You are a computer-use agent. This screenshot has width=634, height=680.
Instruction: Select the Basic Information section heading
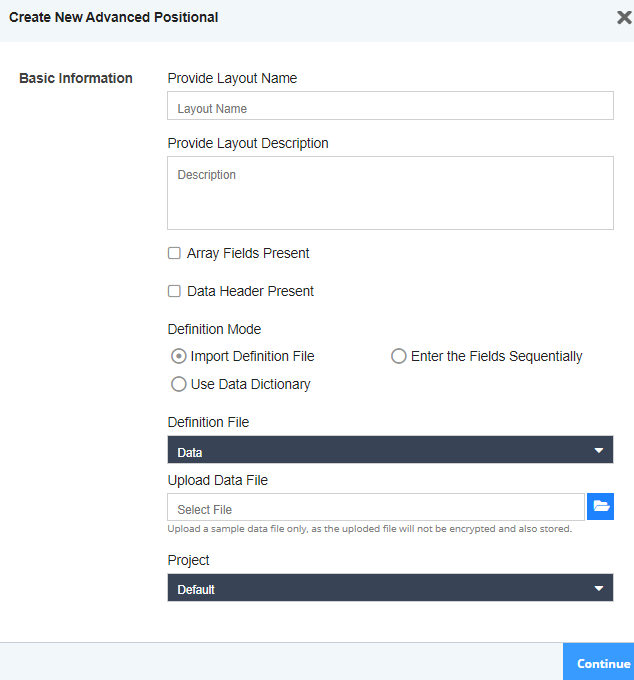76,78
